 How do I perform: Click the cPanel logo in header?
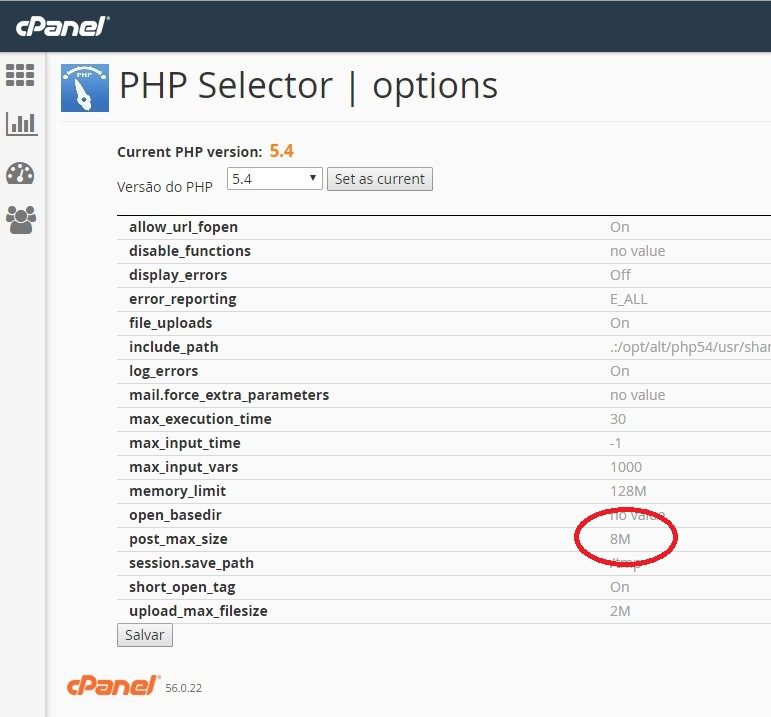coord(62,26)
